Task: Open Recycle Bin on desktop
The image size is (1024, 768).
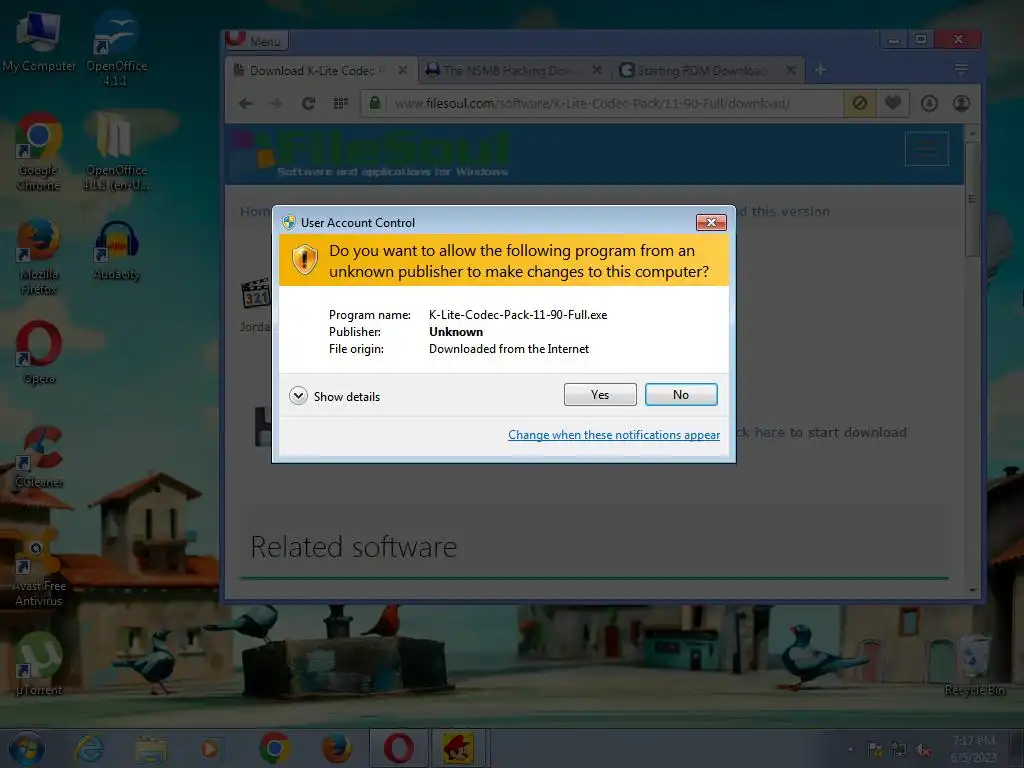Action: coord(974,665)
